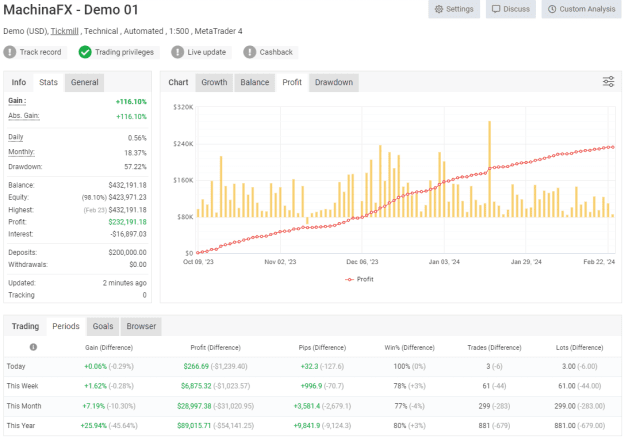Open the Browser tab
This screenshot has height=439, width=625.
click(141, 326)
